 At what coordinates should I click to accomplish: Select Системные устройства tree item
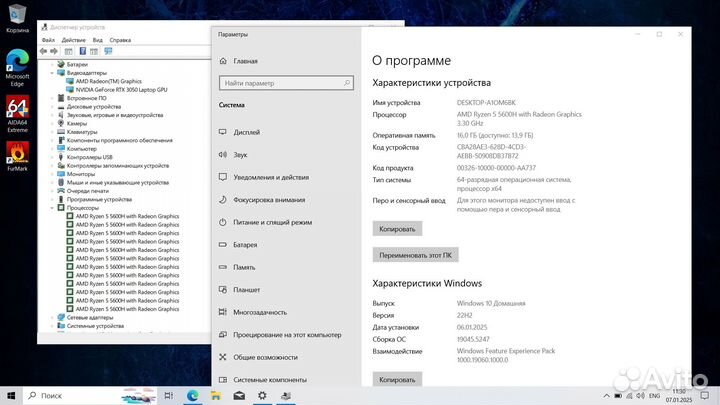tap(95, 326)
